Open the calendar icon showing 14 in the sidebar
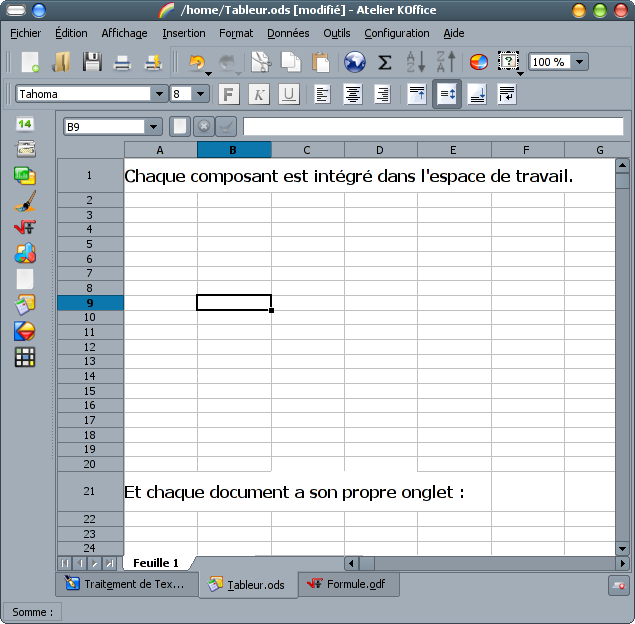This screenshot has height=624, width=635. click(x=25, y=124)
